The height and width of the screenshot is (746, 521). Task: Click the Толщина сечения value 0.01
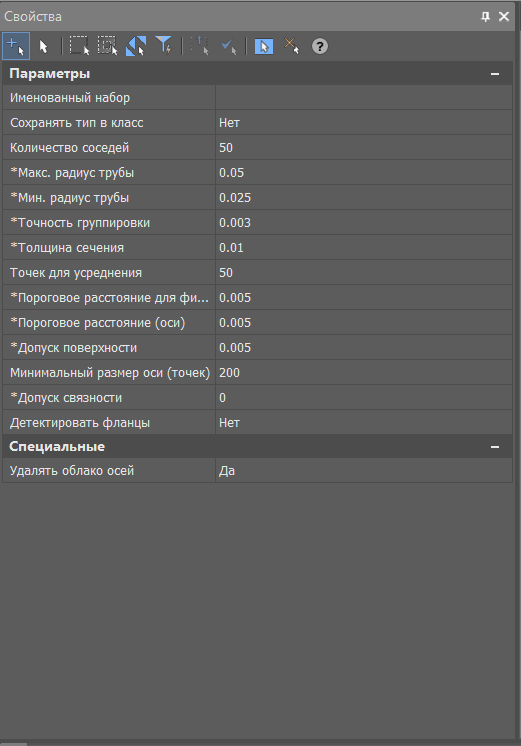click(364, 247)
